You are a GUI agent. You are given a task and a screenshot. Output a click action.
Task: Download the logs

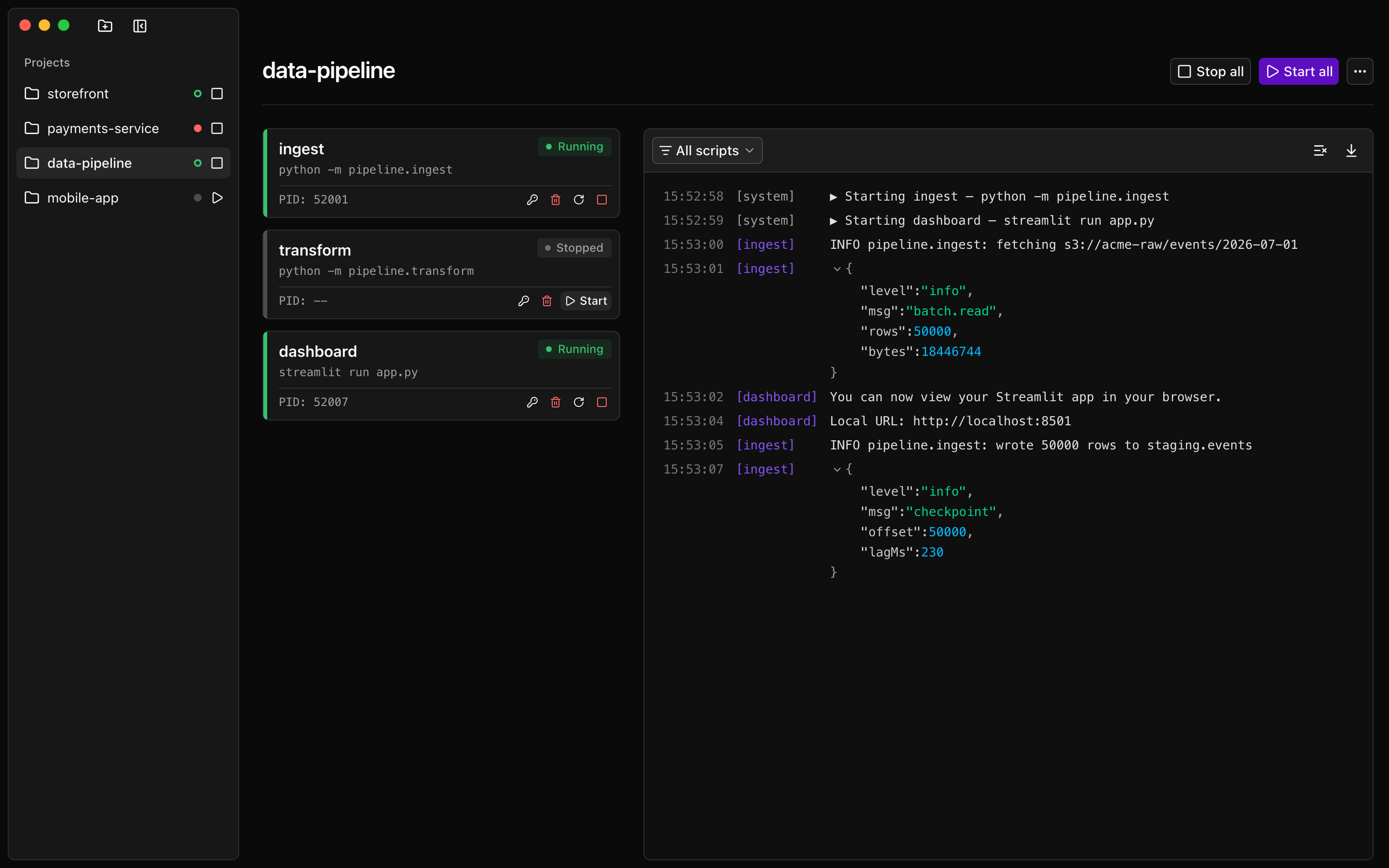pos(1351,150)
